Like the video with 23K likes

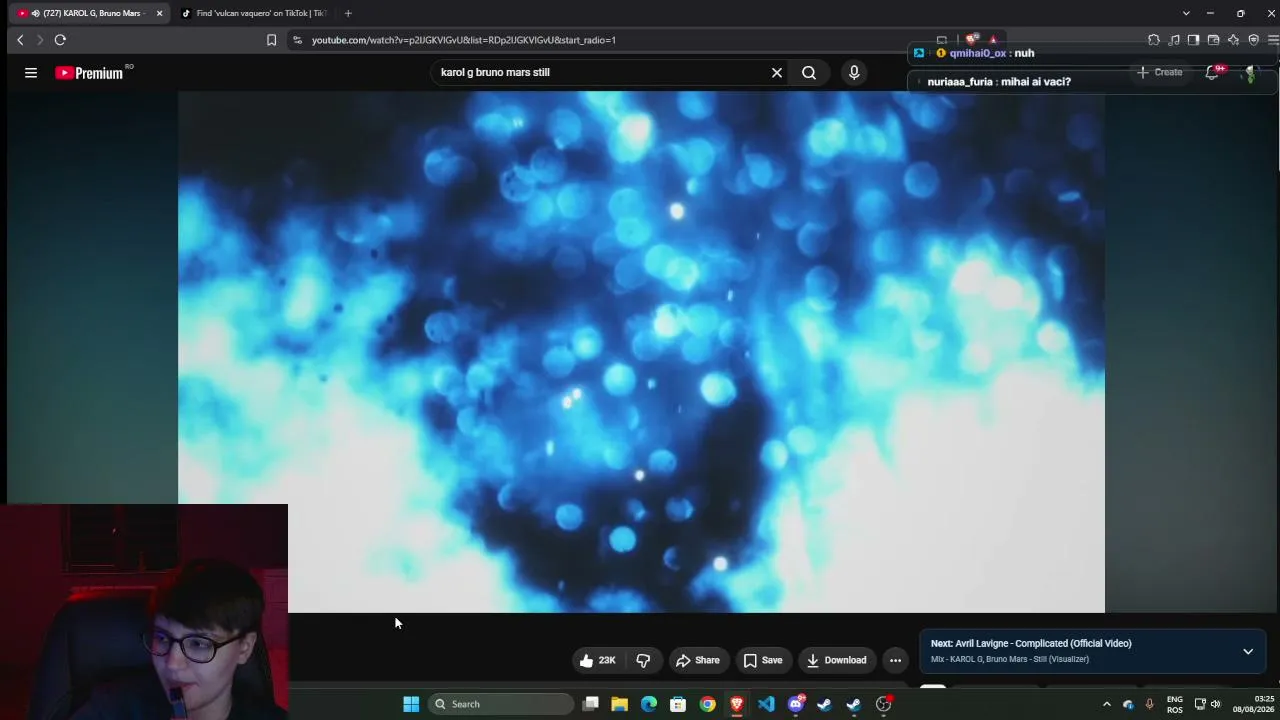tap(597, 660)
